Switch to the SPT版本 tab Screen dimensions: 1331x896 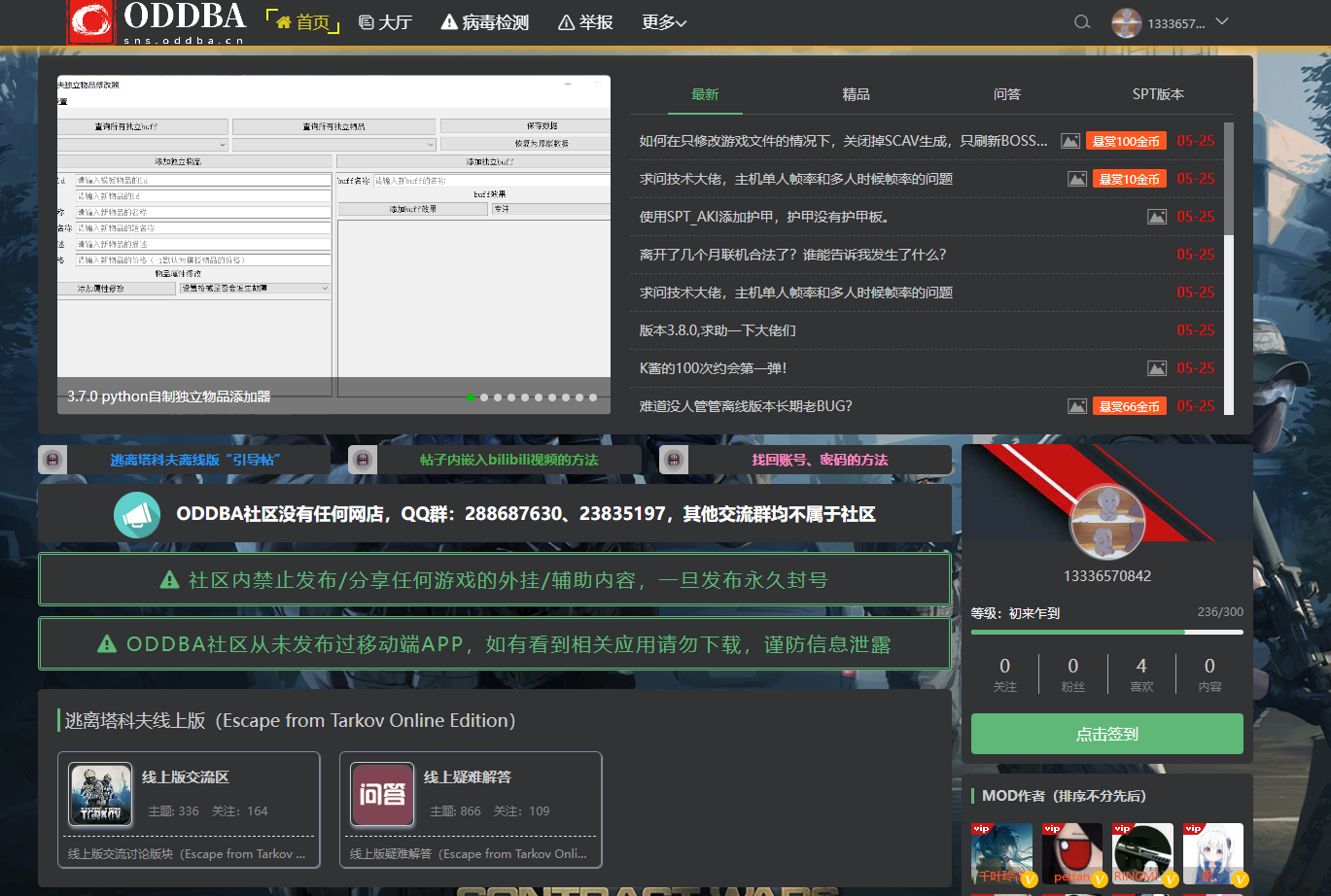click(x=1158, y=94)
